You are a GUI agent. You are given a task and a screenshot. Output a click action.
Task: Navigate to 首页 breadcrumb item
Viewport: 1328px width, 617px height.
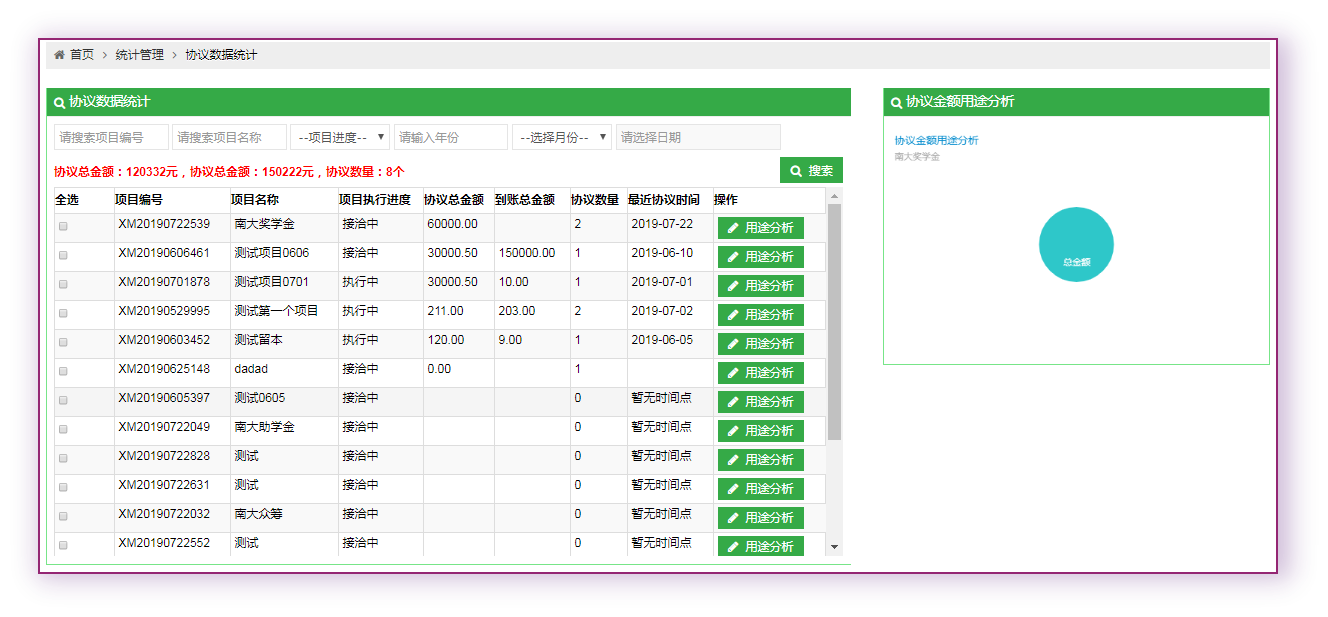tap(81, 55)
